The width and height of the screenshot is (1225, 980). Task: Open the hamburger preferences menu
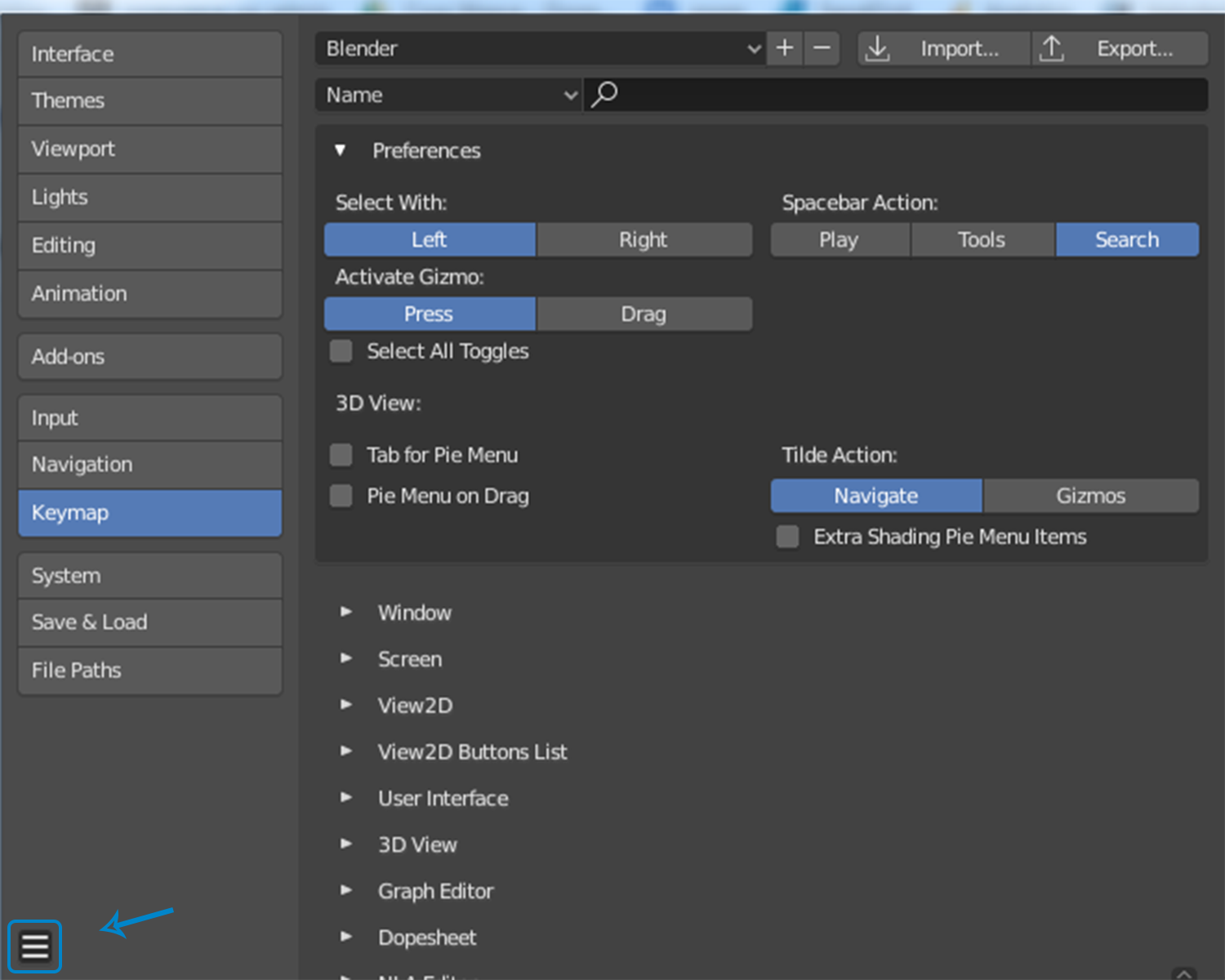tap(35, 947)
